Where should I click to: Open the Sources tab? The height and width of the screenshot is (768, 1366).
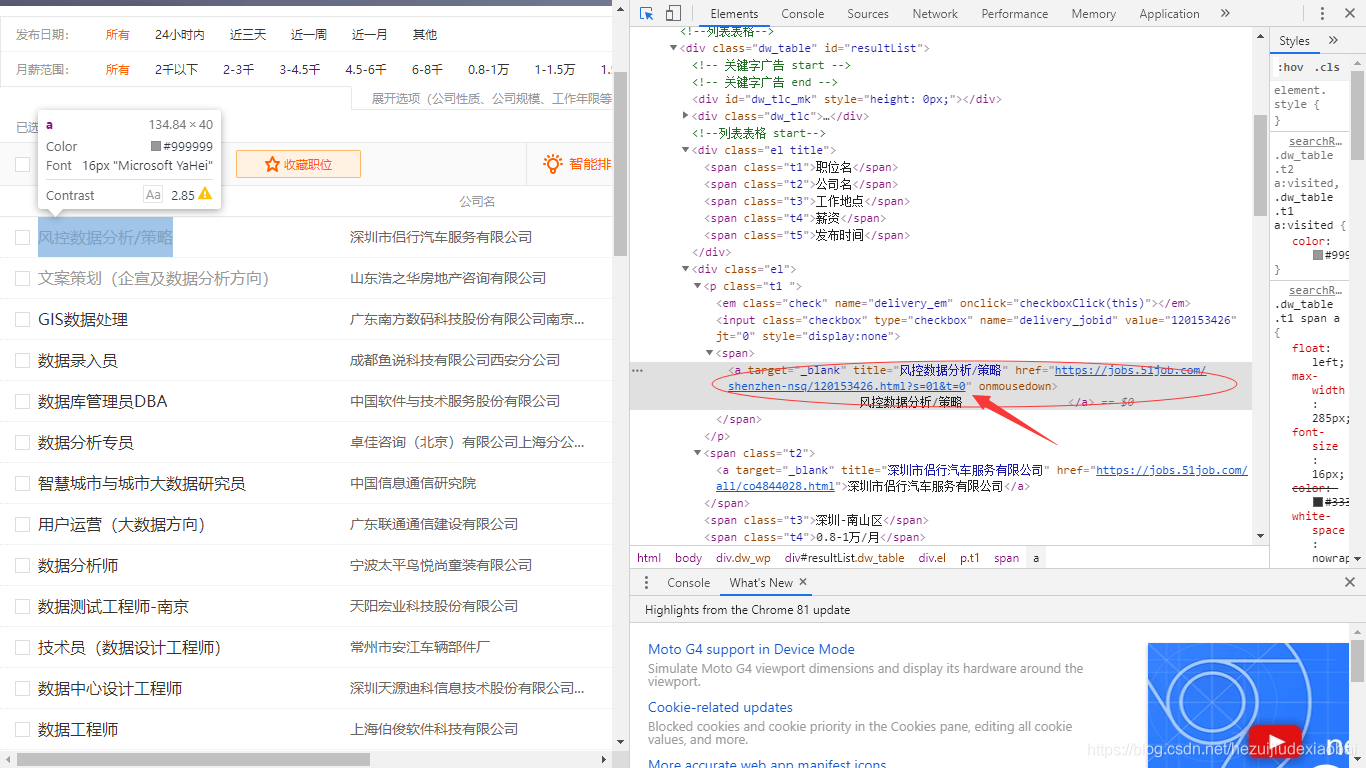(868, 14)
